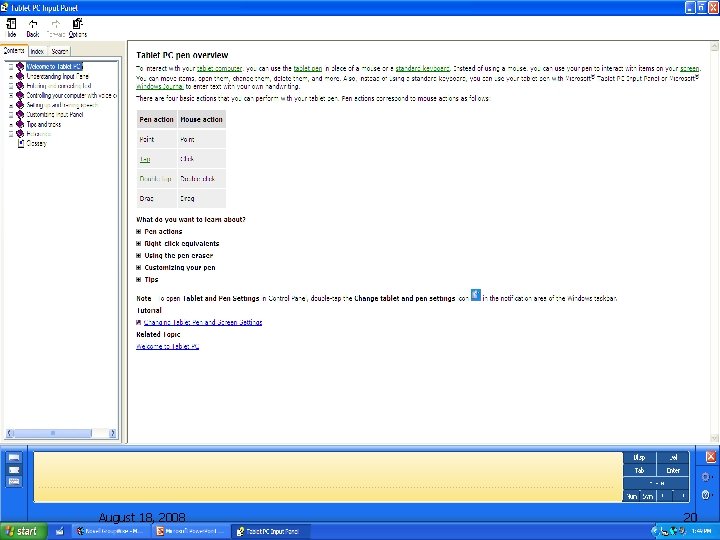Click the Del key on Input Panel
The height and width of the screenshot is (540, 720).
673,457
